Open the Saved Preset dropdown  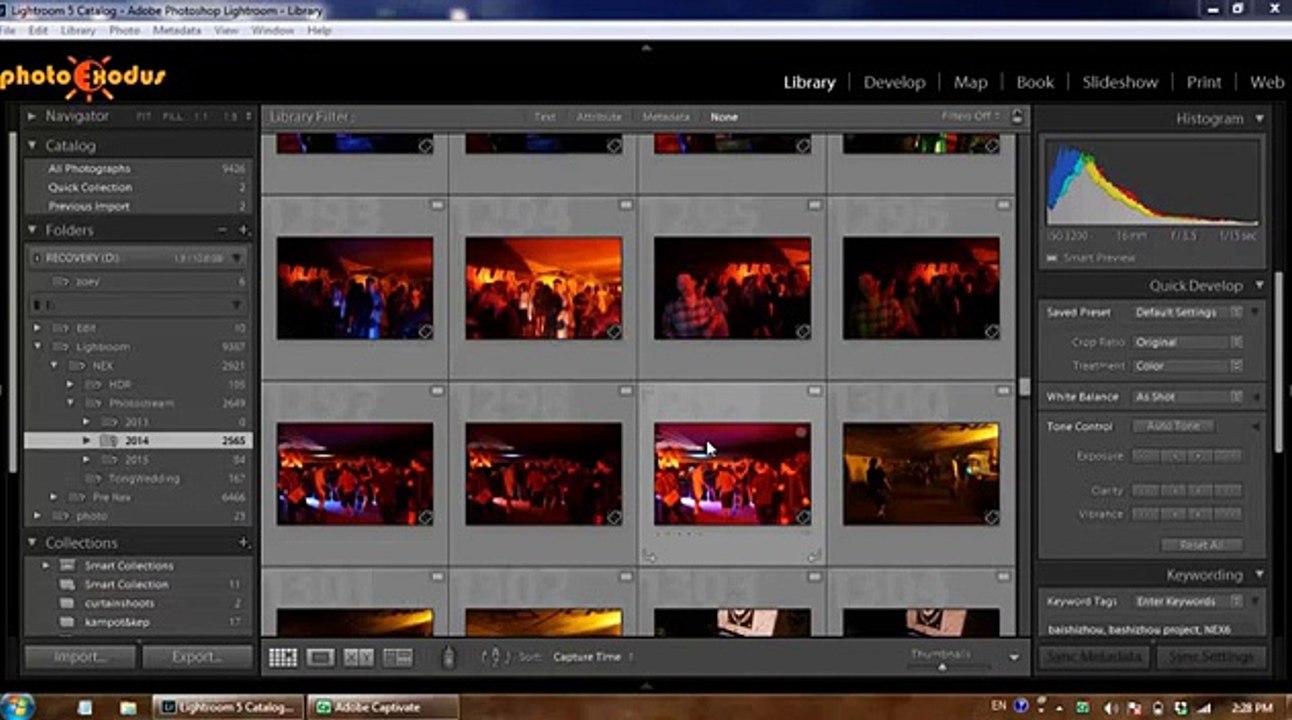1188,312
